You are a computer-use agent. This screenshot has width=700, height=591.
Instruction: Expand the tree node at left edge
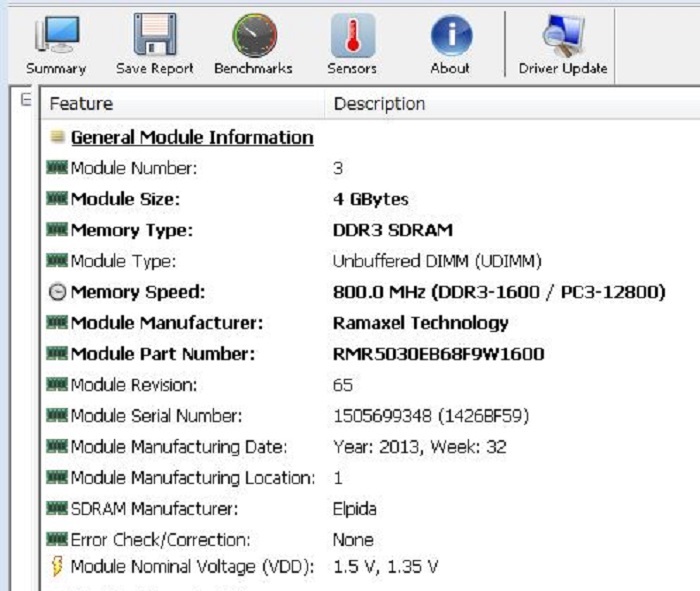pyautogui.click(x=26, y=100)
